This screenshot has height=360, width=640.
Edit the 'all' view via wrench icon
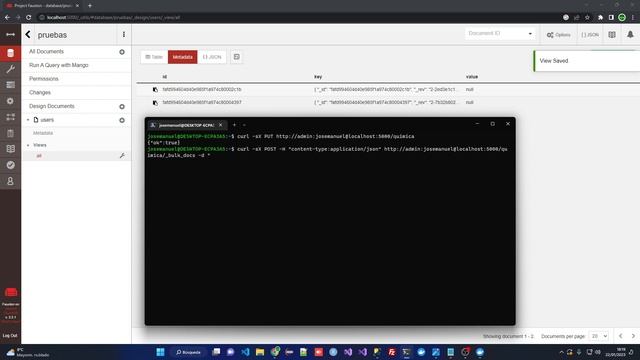pos(122,156)
